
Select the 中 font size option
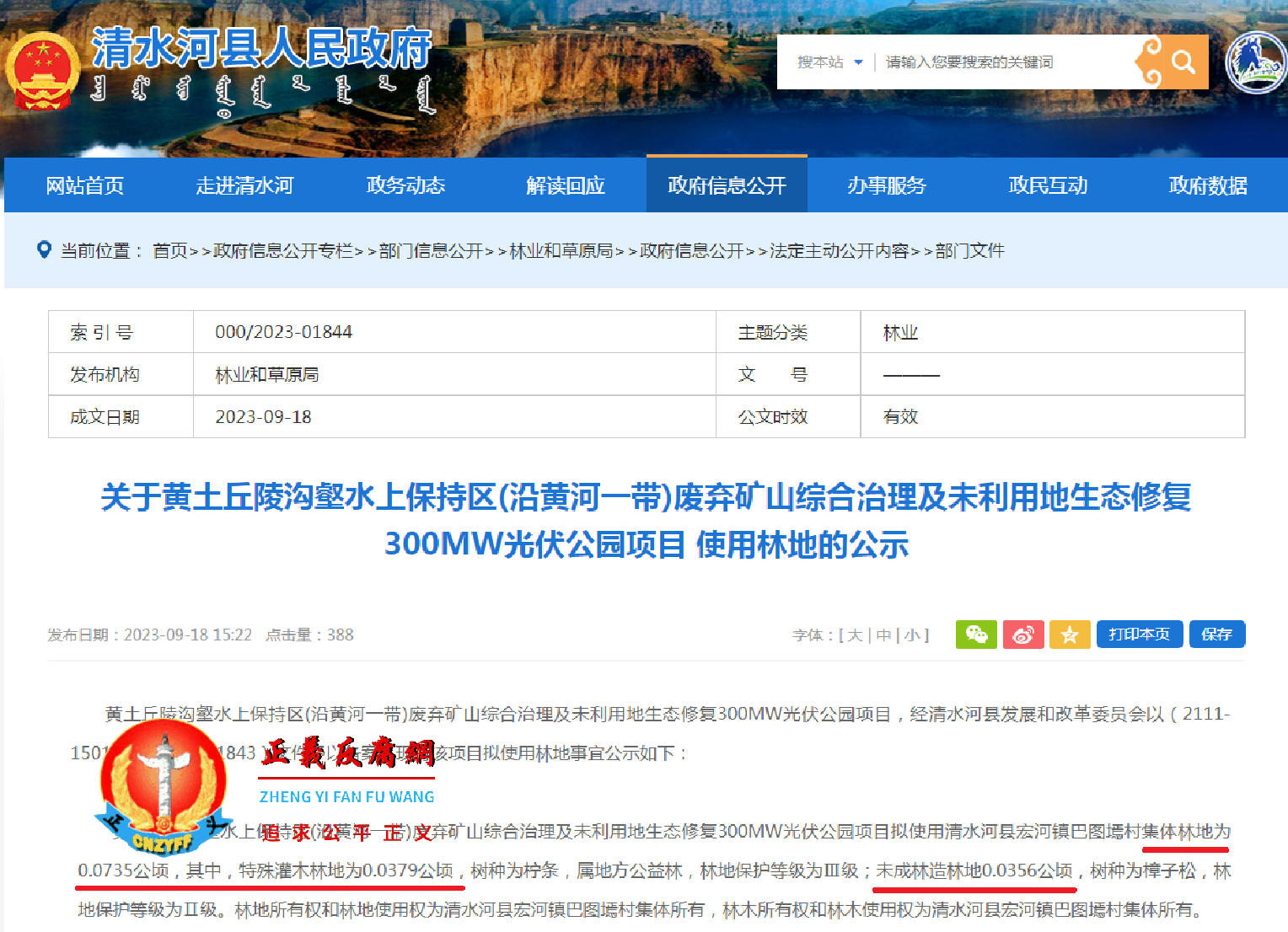pyautogui.click(x=882, y=635)
